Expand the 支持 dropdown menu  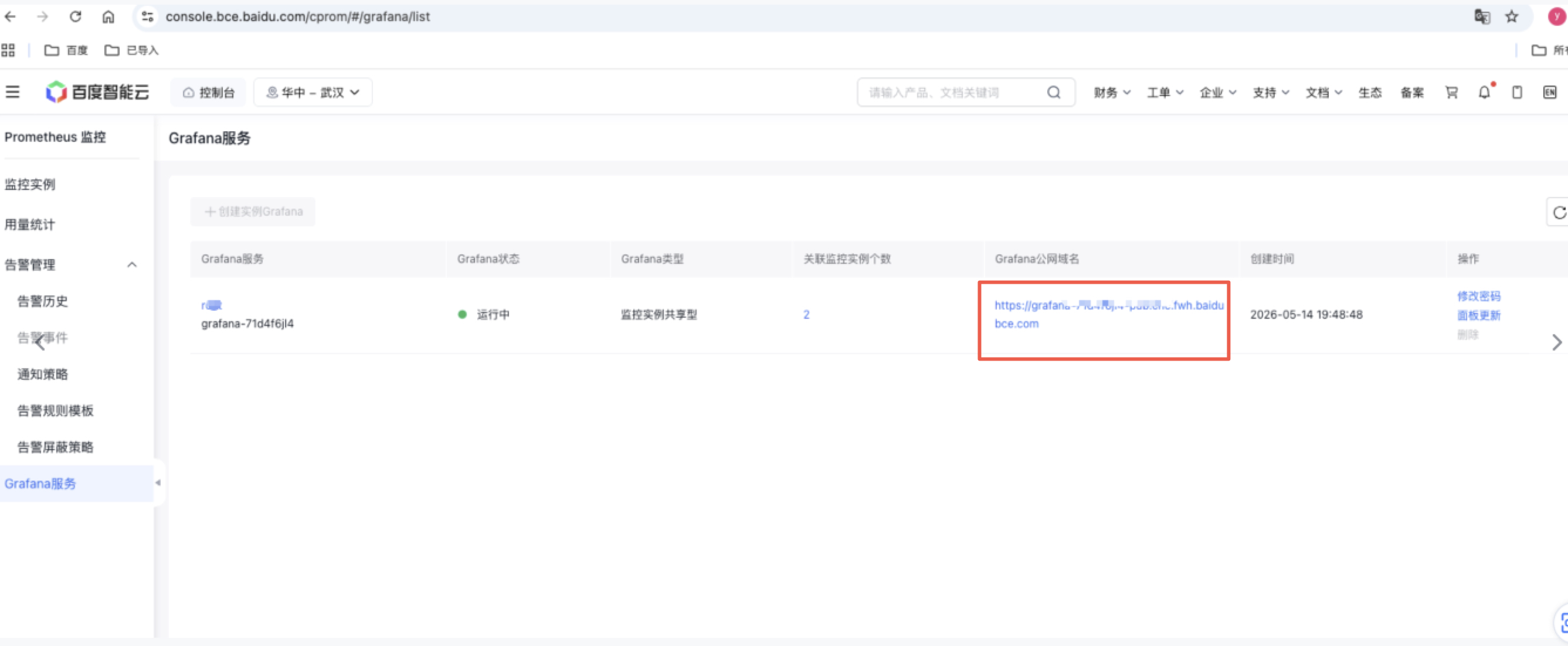click(1271, 93)
